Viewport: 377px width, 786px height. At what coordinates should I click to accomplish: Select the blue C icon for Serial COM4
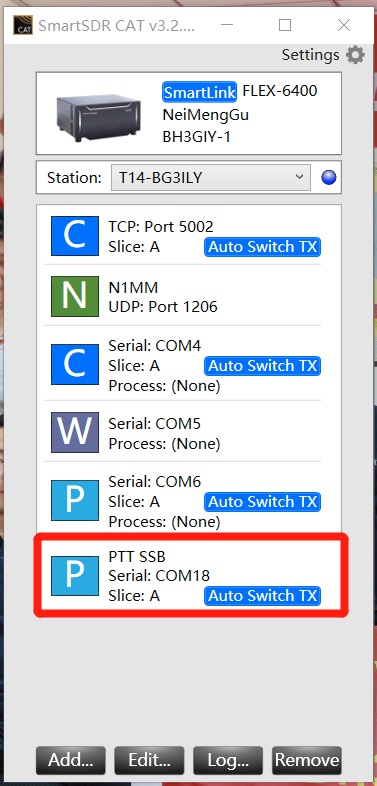(75, 364)
